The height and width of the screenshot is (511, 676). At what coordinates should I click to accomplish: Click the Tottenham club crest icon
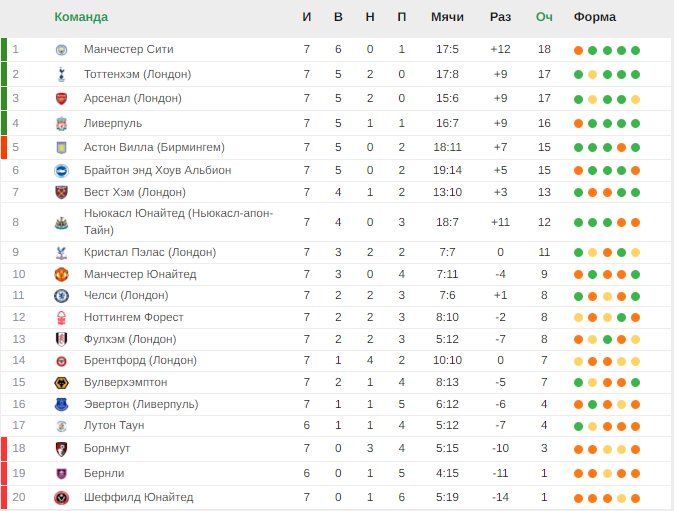[x=62, y=74]
